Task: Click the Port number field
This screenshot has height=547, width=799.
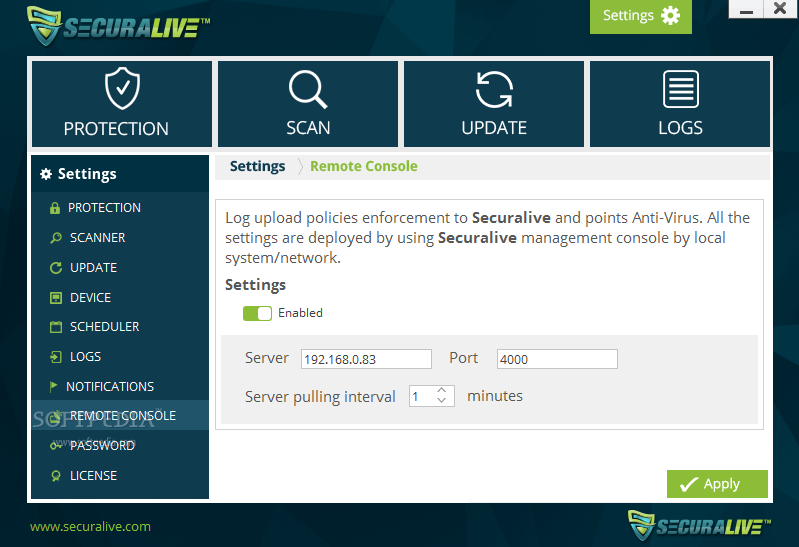Action: 557,359
